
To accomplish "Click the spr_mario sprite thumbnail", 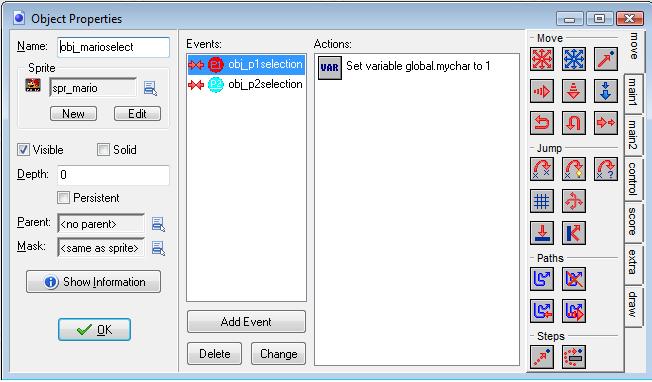I will 33,85.
